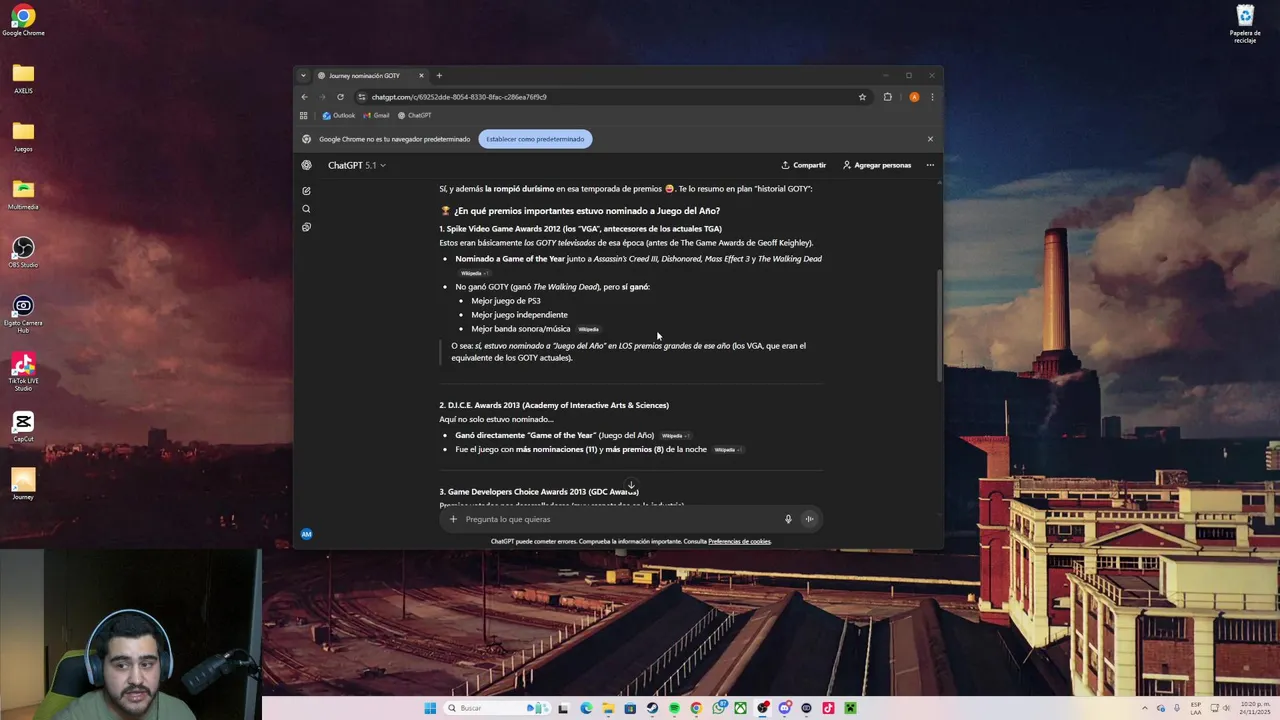The width and height of the screenshot is (1280, 720).
Task: Click the taskbar Buscar search box
Action: [x=497, y=708]
